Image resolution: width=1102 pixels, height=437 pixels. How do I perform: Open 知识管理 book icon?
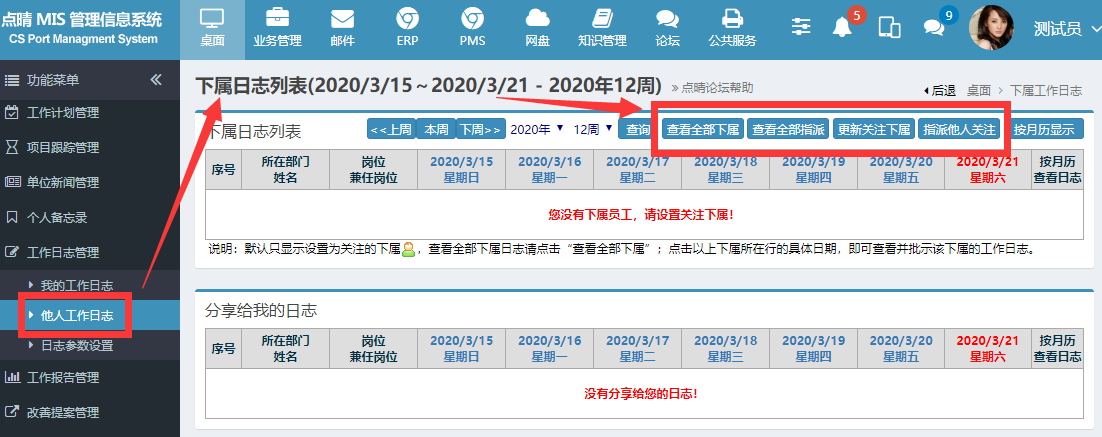point(602,19)
